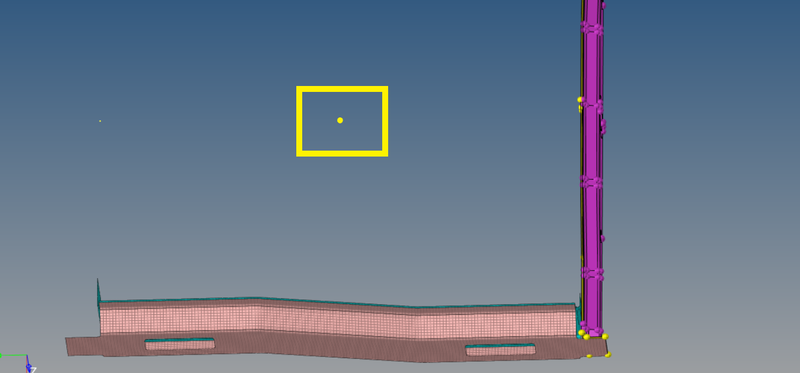Click the blue Z axis arrow of the triad
Screen dimensions: 800x373
(x=29, y=365)
